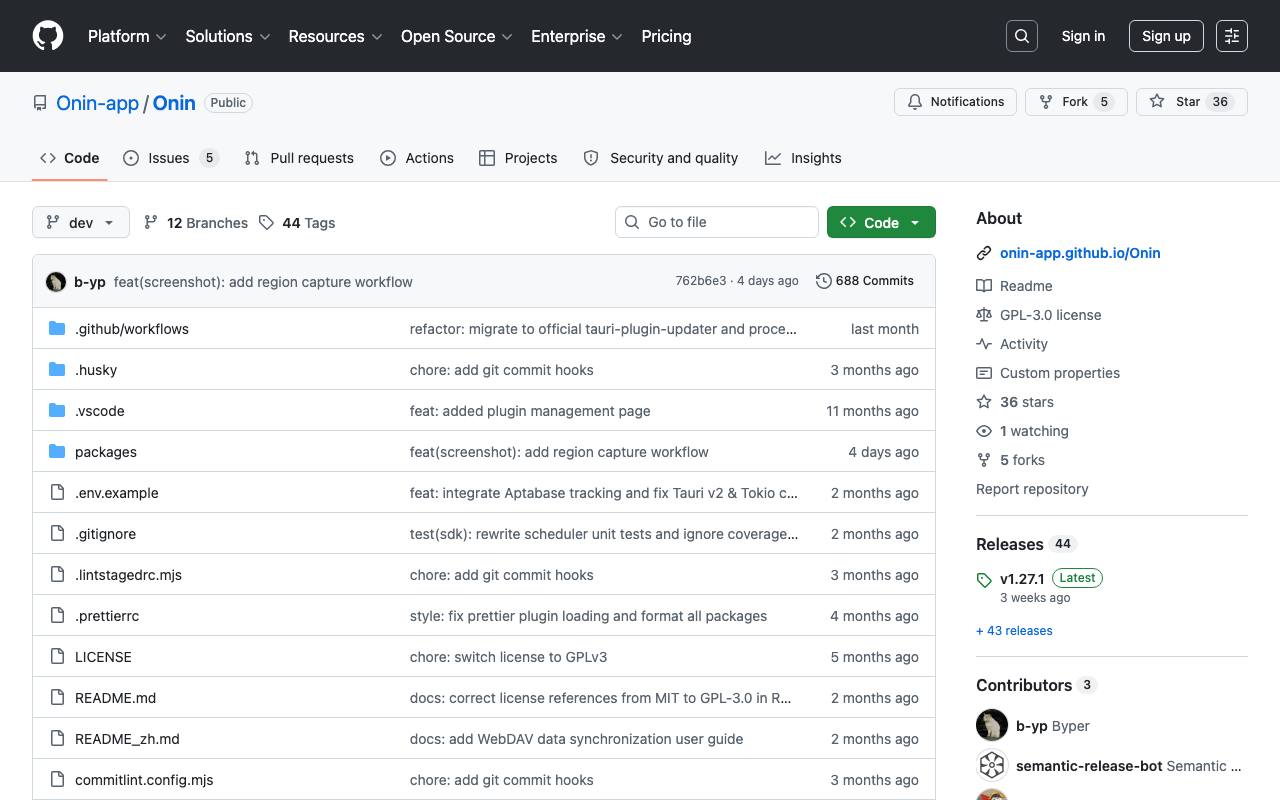Open the Releases heading link

(1010, 544)
